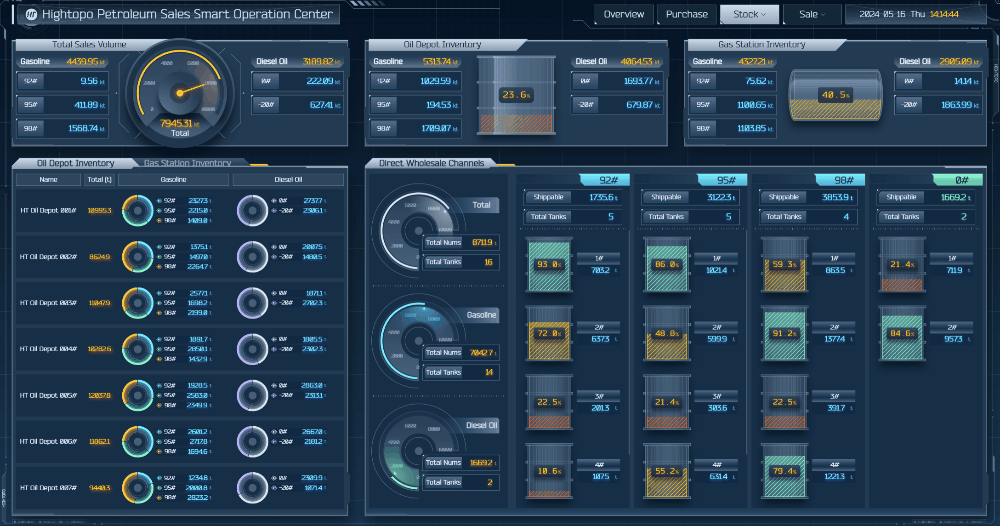
Task: Click the 92# Shippable value 1735.6
Action: tap(601, 198)
